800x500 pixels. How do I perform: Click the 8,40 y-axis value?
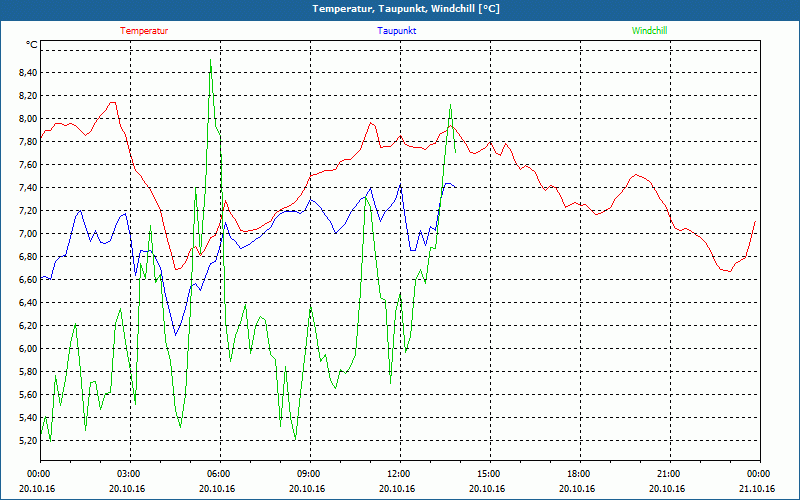click(x=28, y=73)
